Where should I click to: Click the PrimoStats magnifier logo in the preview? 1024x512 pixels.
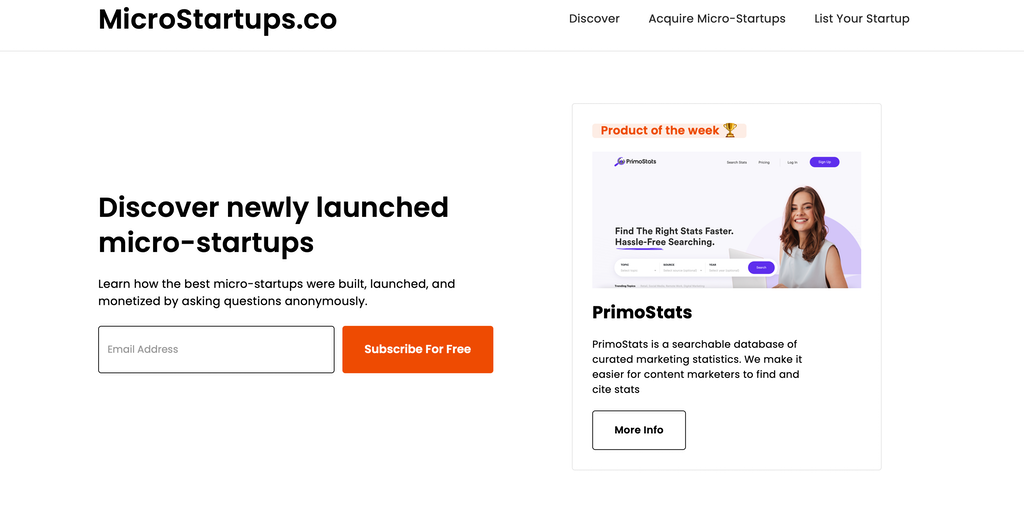tap(620, 161)
